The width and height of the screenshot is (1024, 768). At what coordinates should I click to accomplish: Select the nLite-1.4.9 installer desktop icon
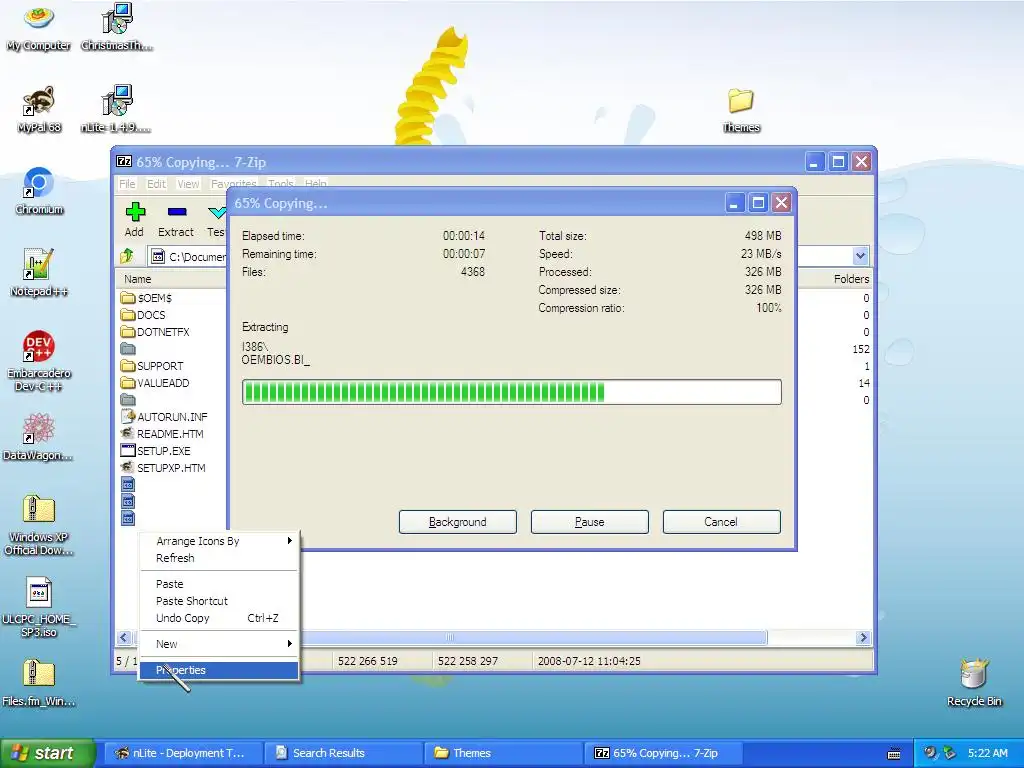(117, 110)
